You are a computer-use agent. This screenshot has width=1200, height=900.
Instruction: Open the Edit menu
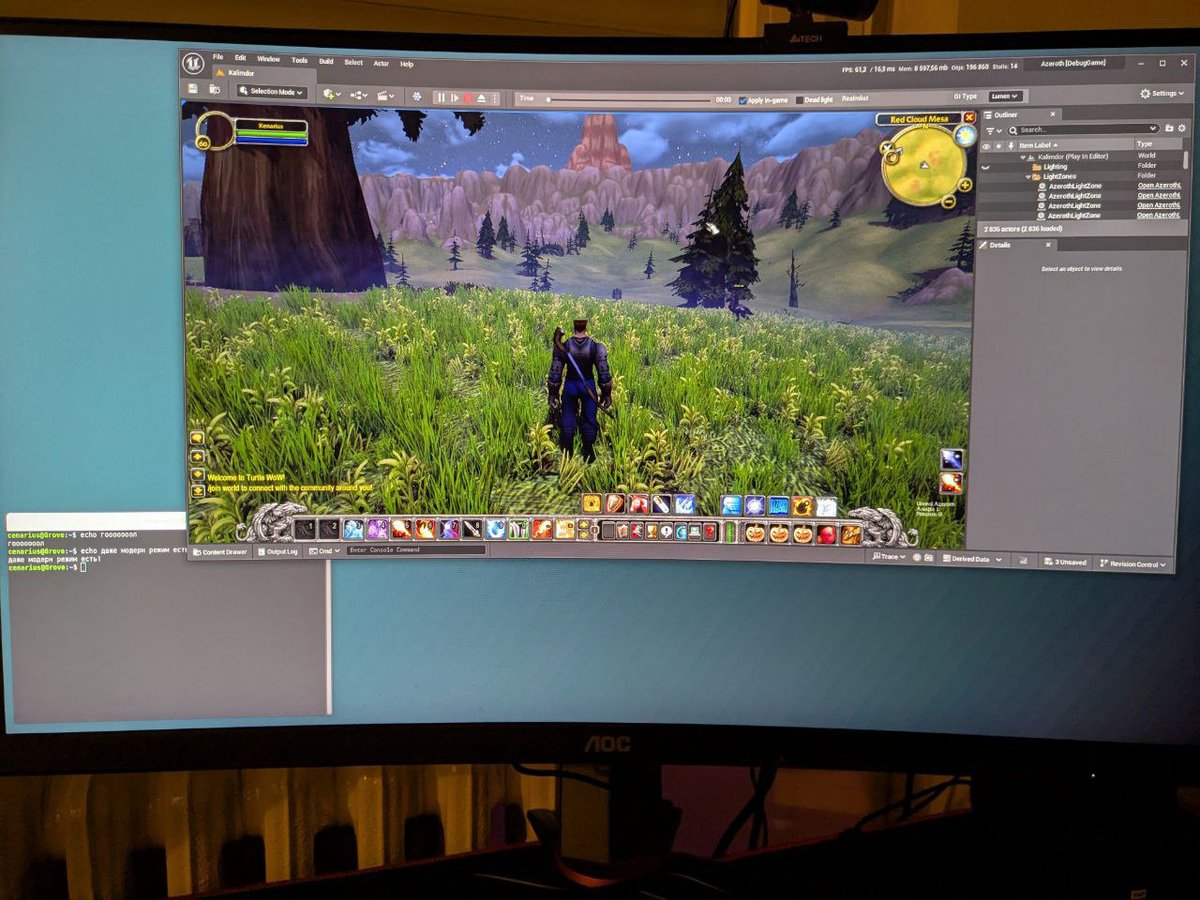pos(240,57)
